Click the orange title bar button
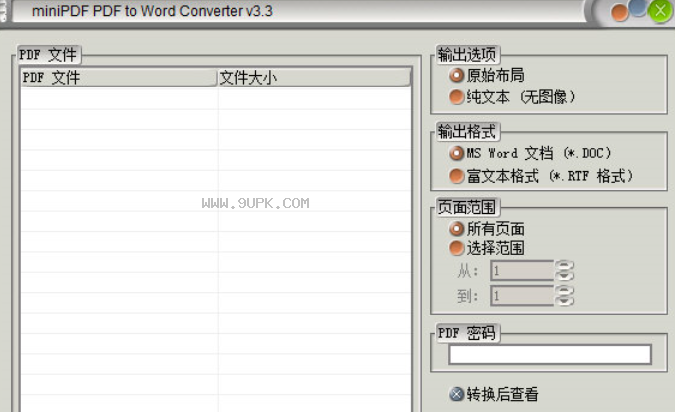Screen dimensions: 675x412 (619, 13)
